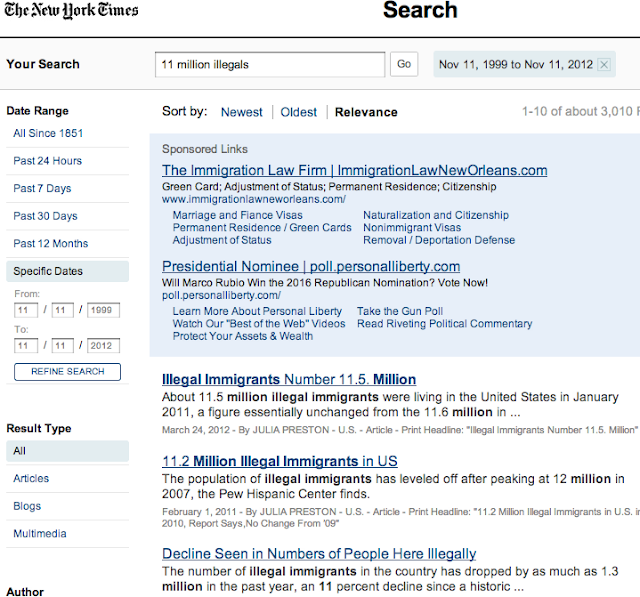
Task: Click the Refine Search button
Action: point(67,372)
